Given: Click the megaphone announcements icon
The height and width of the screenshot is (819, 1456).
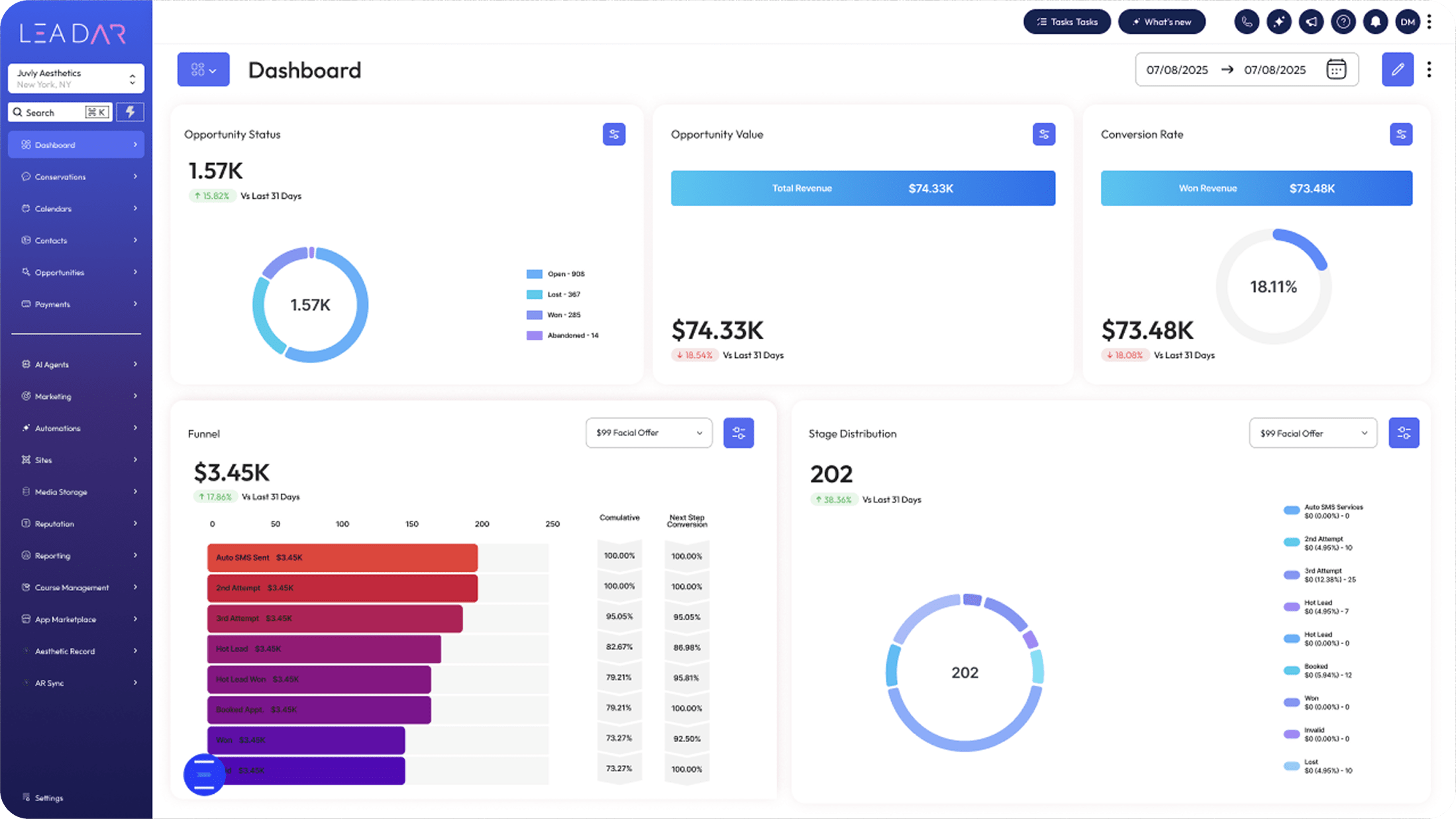Looking at the screenshot, I should (1311, 22).
